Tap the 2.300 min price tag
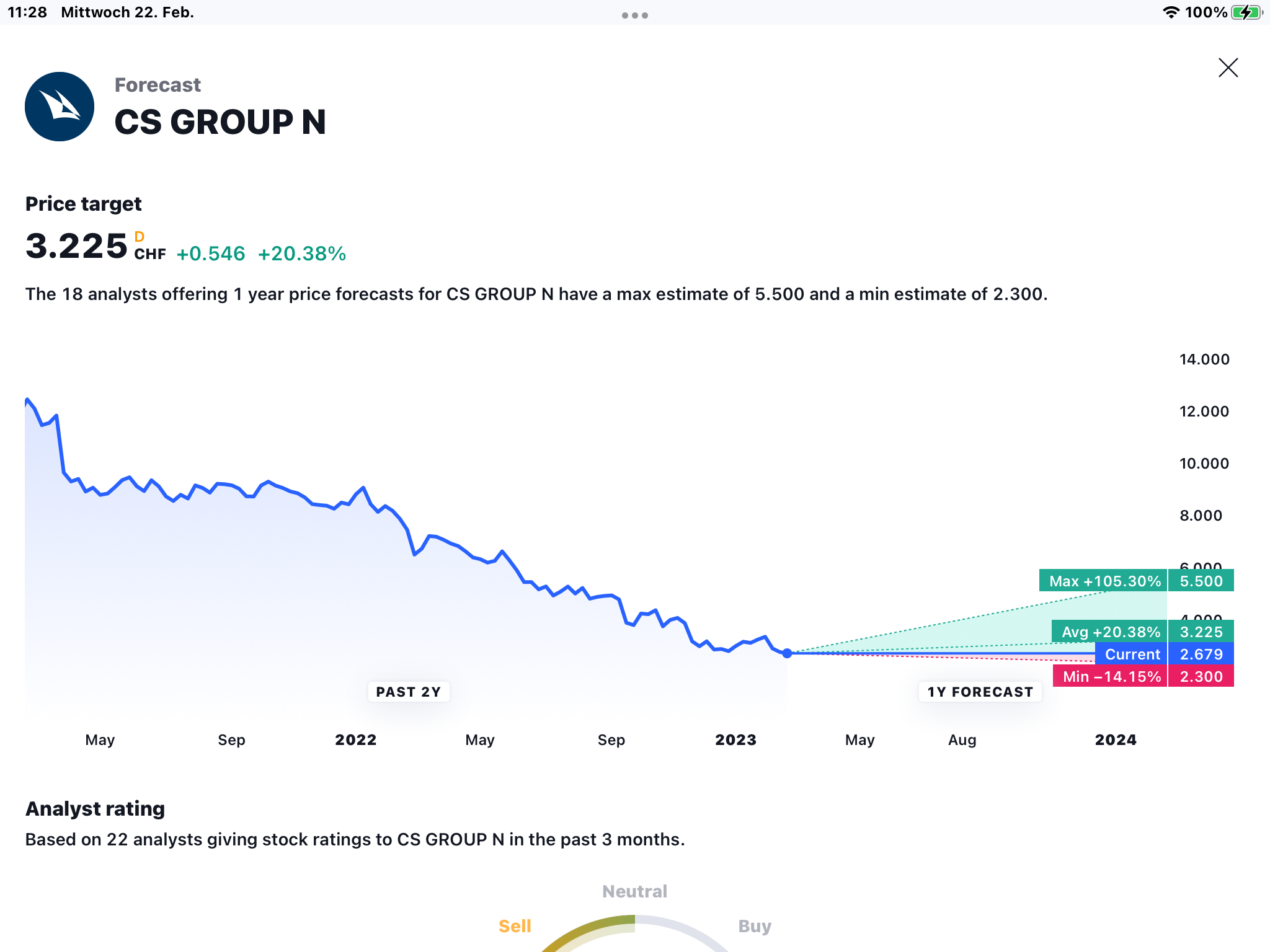This screenshot has width=1270, height=952. tap(1201, 676)
